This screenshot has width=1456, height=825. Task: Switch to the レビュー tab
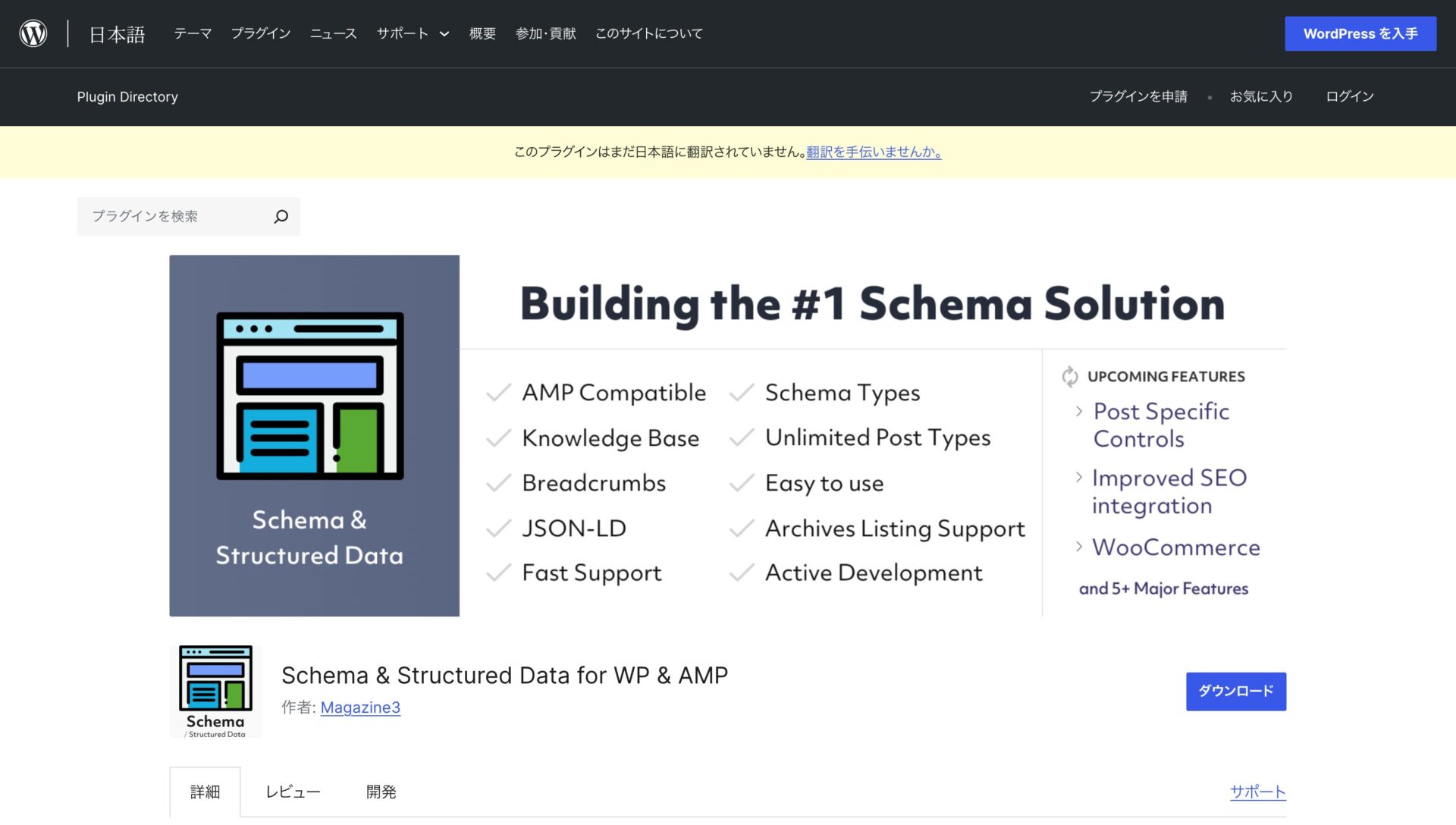(x=293, y=791)
